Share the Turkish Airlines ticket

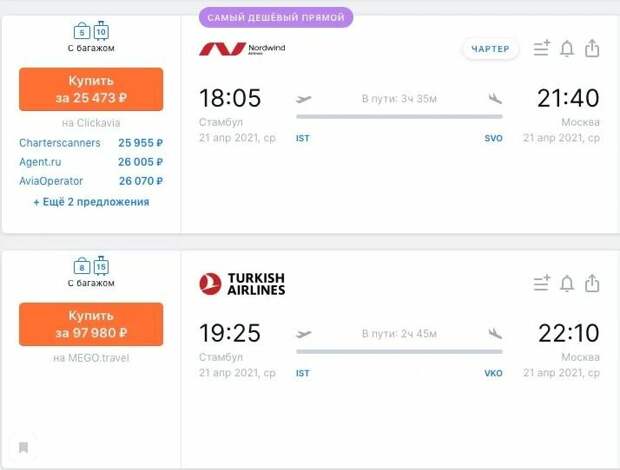tap(592, 283)
